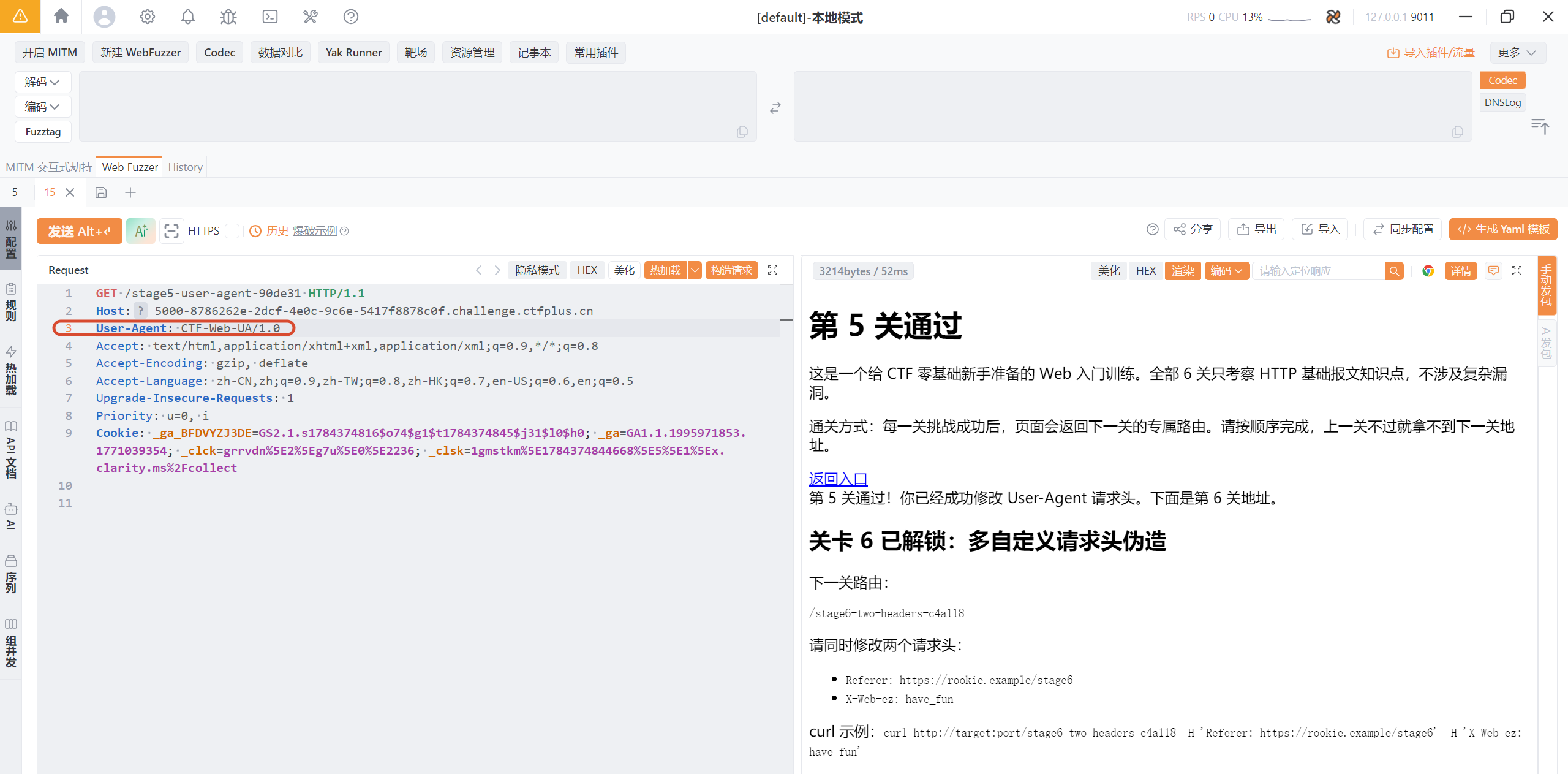Swap Codec input and output arrows
Image resolution: width=1568 pixels, height=774 pixels.
[775, 108]
